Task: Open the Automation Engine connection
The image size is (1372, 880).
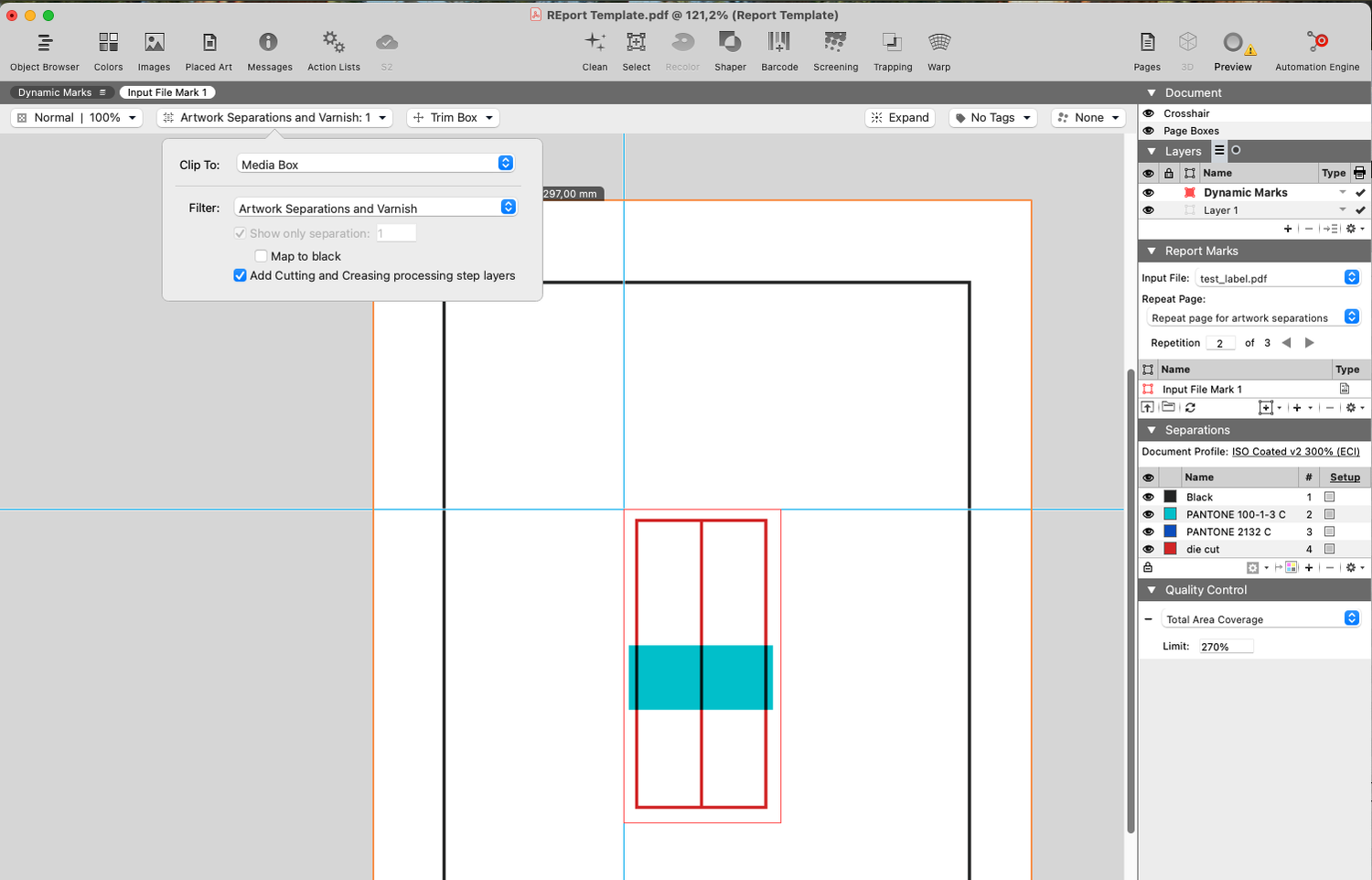Action: [x=1317, y=51]
